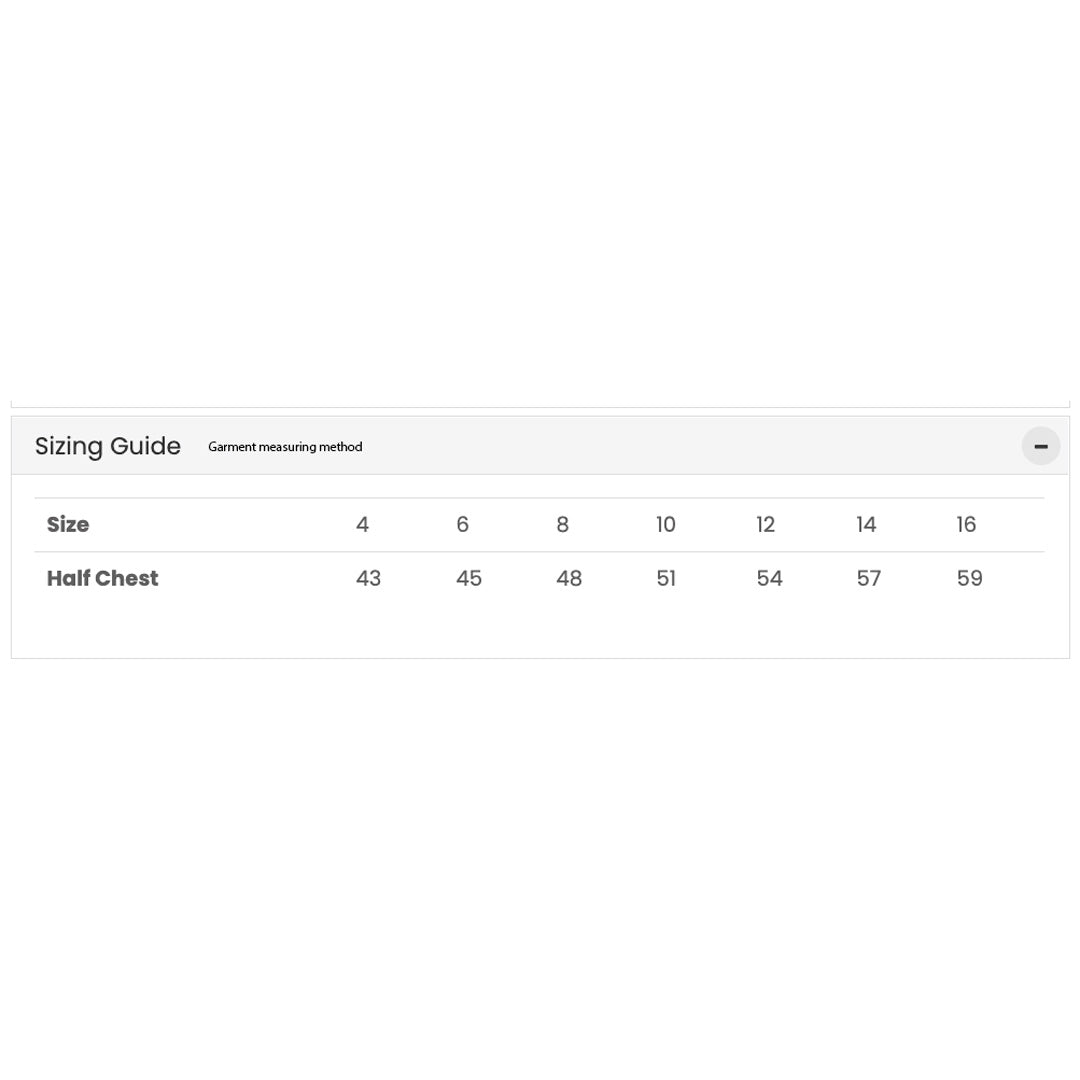The width and height of the screenshot is (1080, 1080).
Task: Select size 12 column header
Action: click(766, 525)
